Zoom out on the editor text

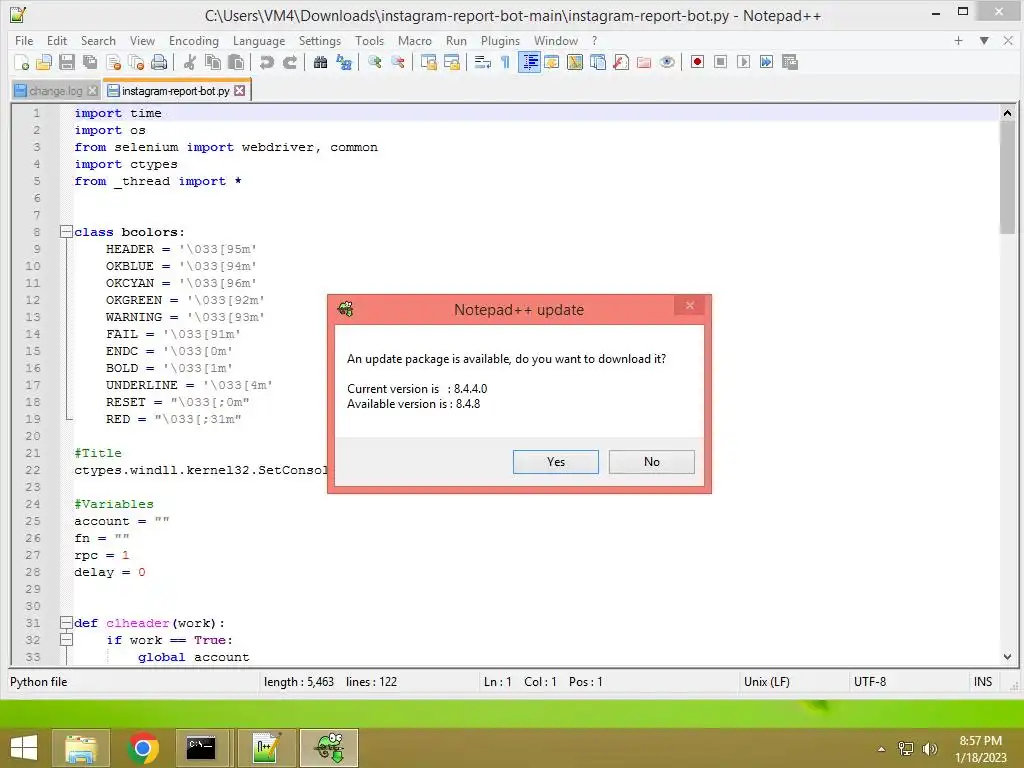pos(398,62)
